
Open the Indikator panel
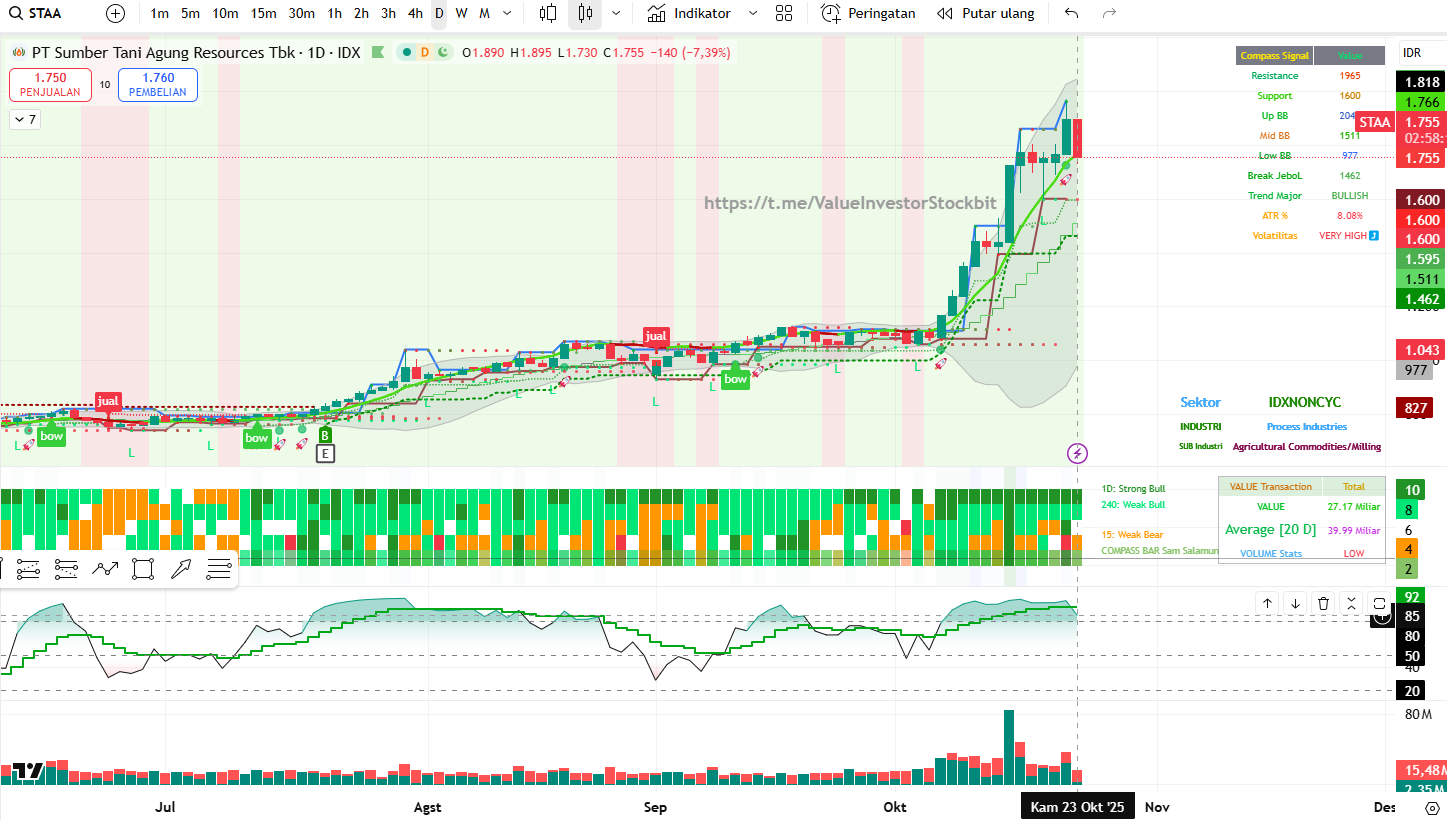point(688,13)
